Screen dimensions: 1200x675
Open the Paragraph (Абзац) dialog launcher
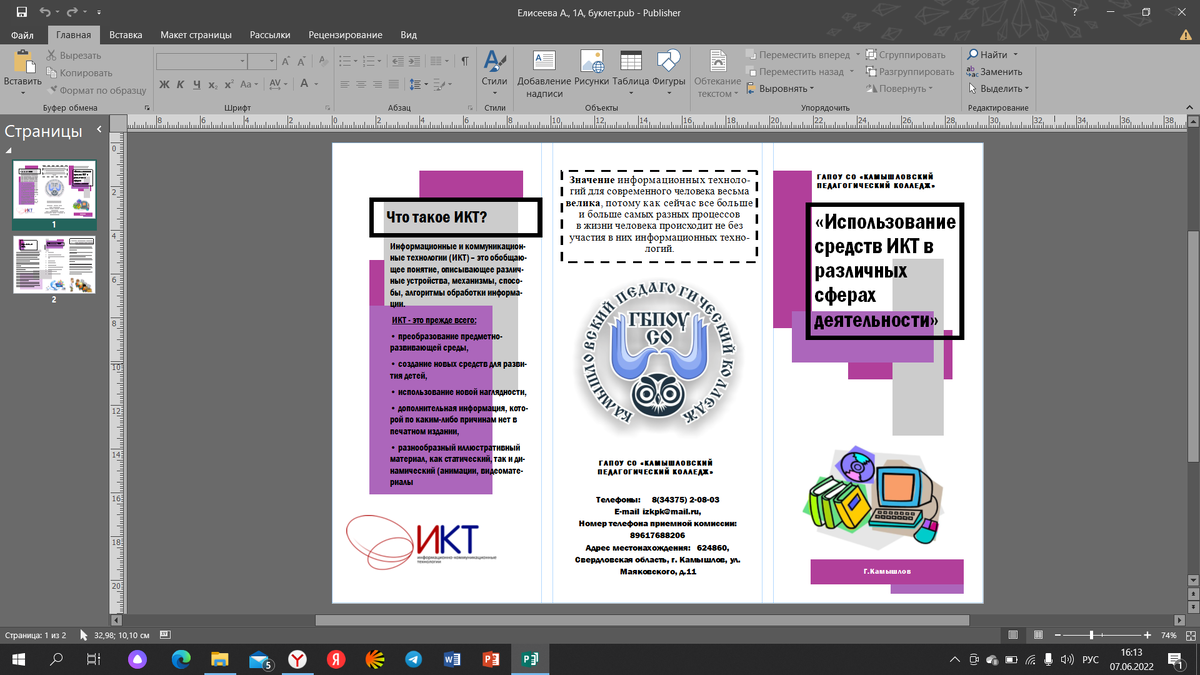coord(470,107)
